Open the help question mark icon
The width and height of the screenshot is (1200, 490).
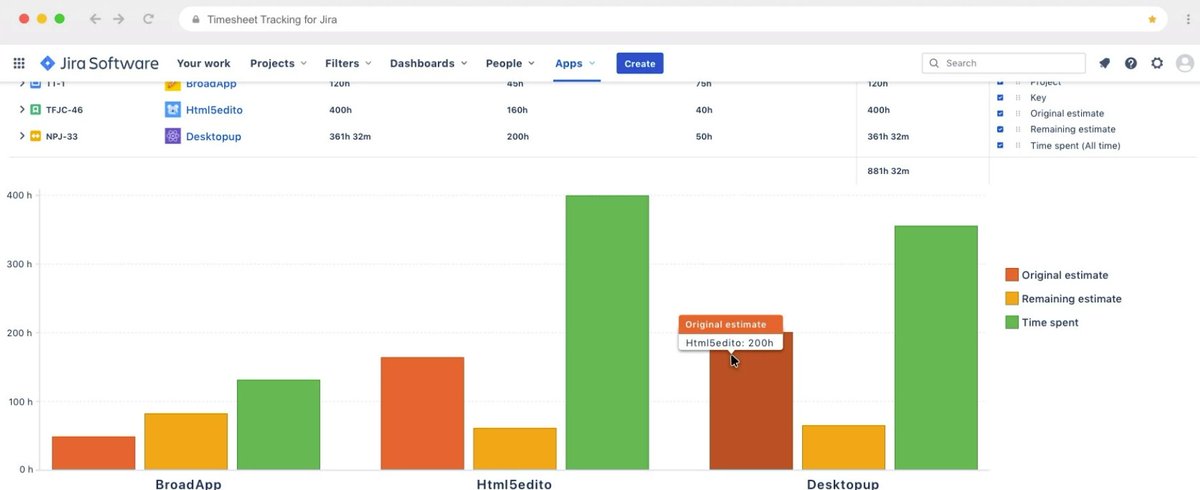[x=1131, y=63]
